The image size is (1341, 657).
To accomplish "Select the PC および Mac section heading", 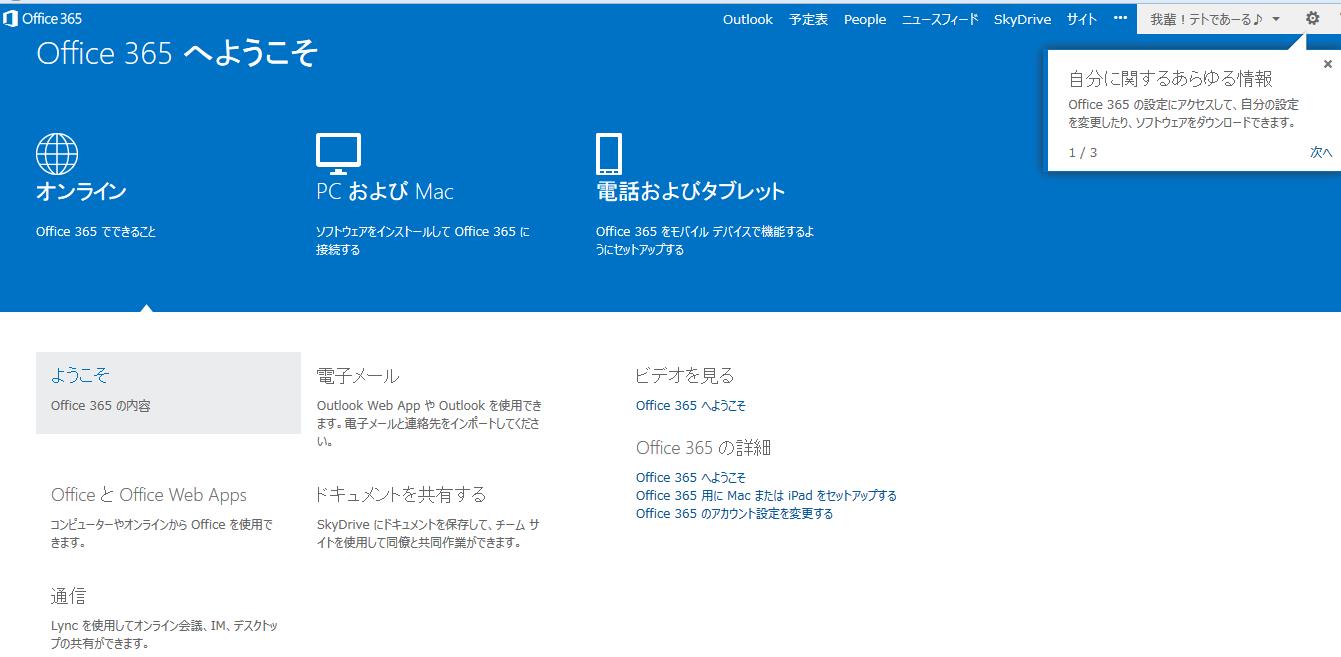I will click(385, 191).
